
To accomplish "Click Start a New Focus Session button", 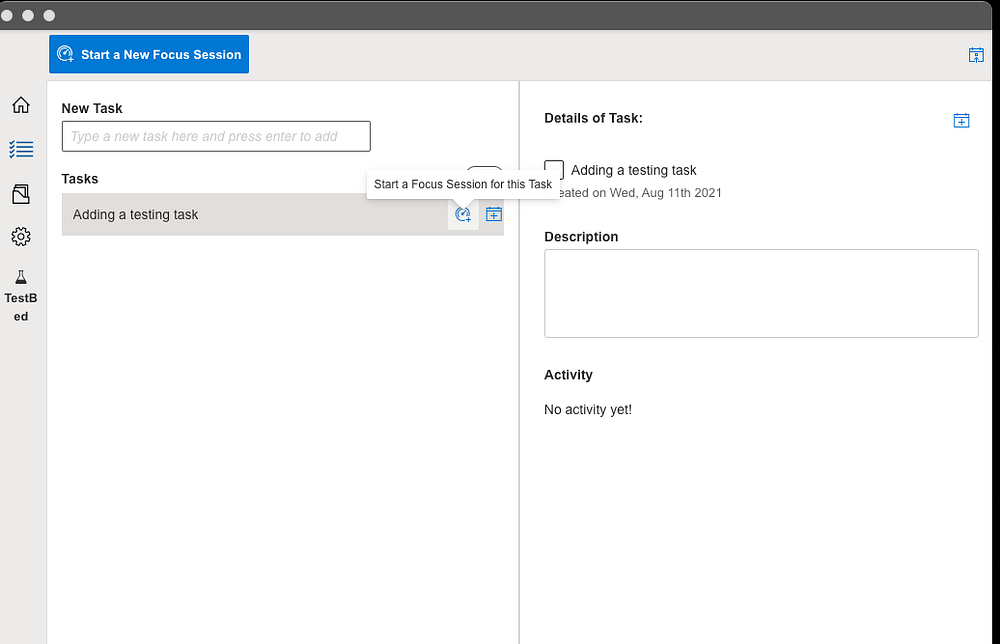I will click(149, 55).
